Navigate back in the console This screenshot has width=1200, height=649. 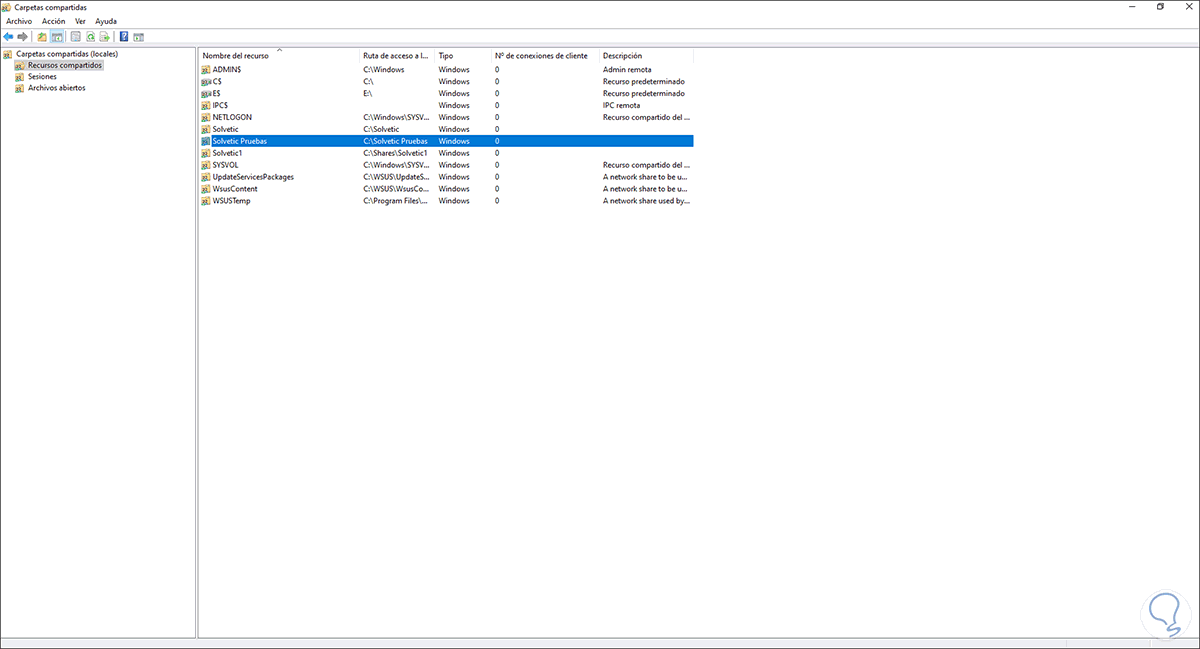8,36
